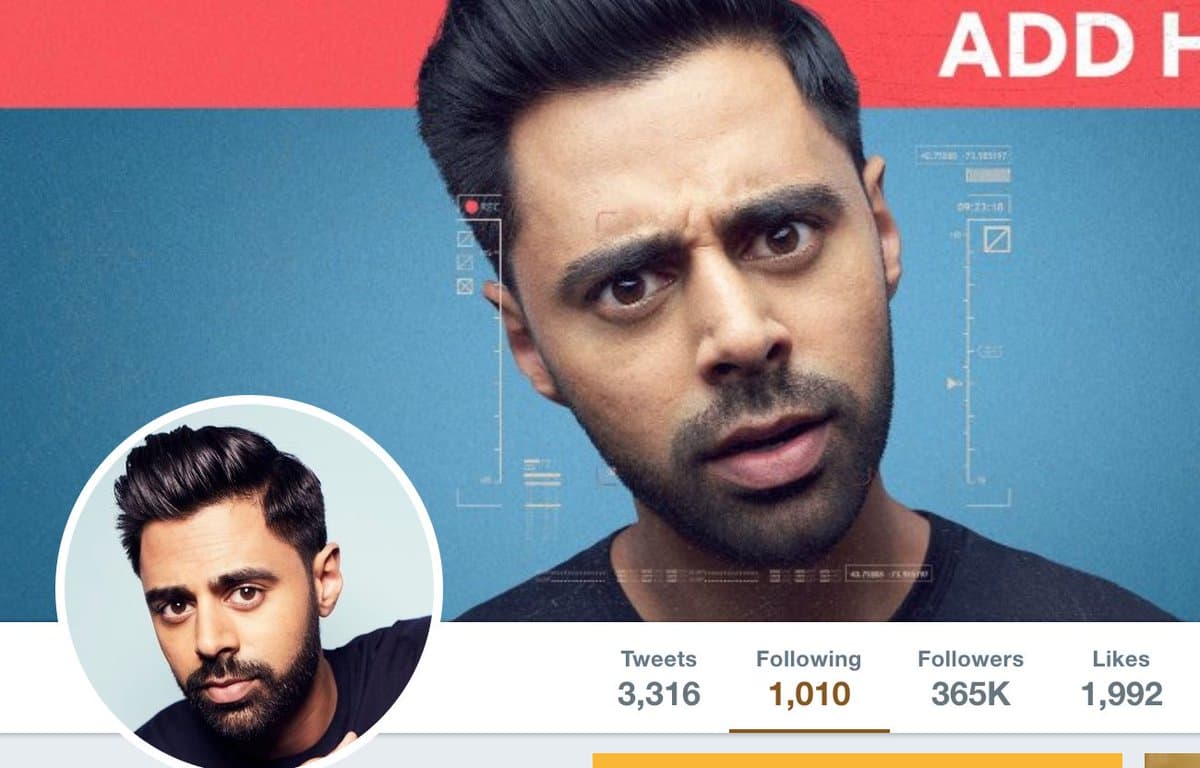Click the yellow bar below the stats
1200x768 pixels.
857,760
